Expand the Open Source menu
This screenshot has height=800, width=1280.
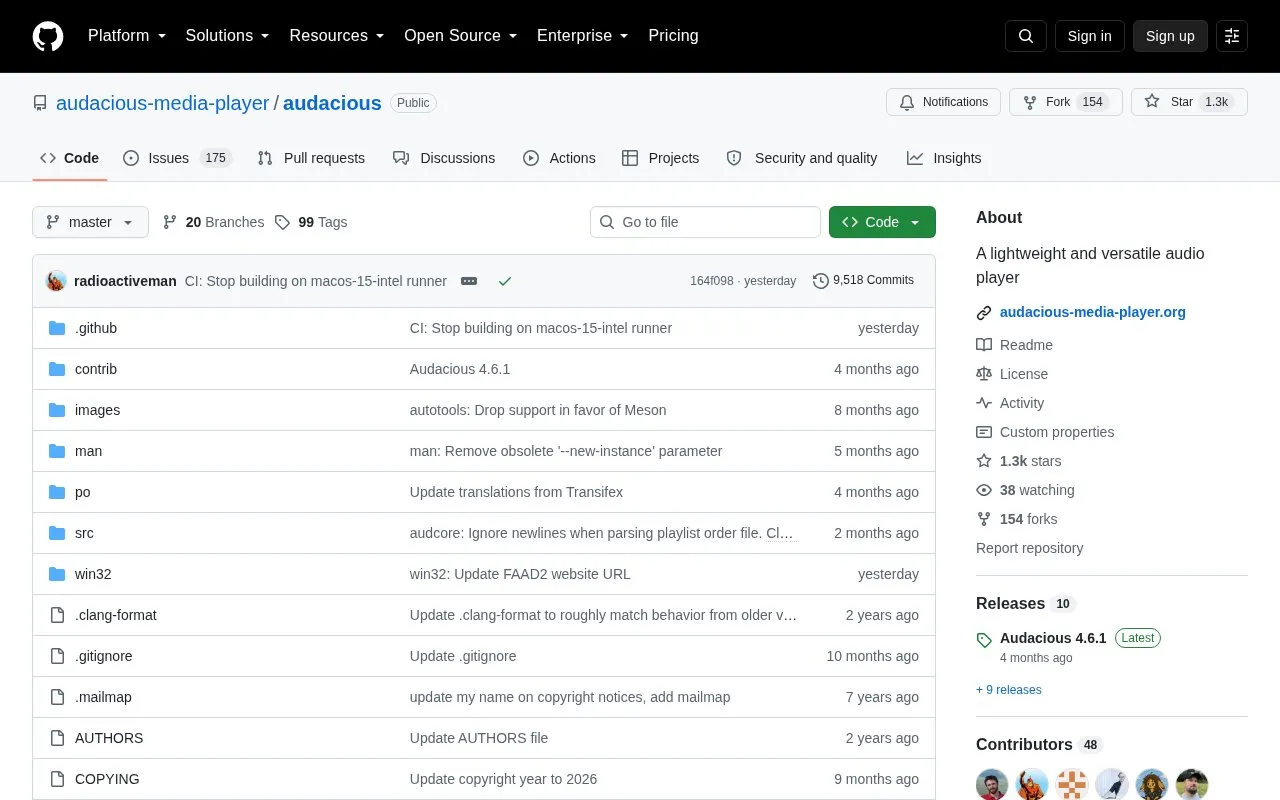pos(461,36)
